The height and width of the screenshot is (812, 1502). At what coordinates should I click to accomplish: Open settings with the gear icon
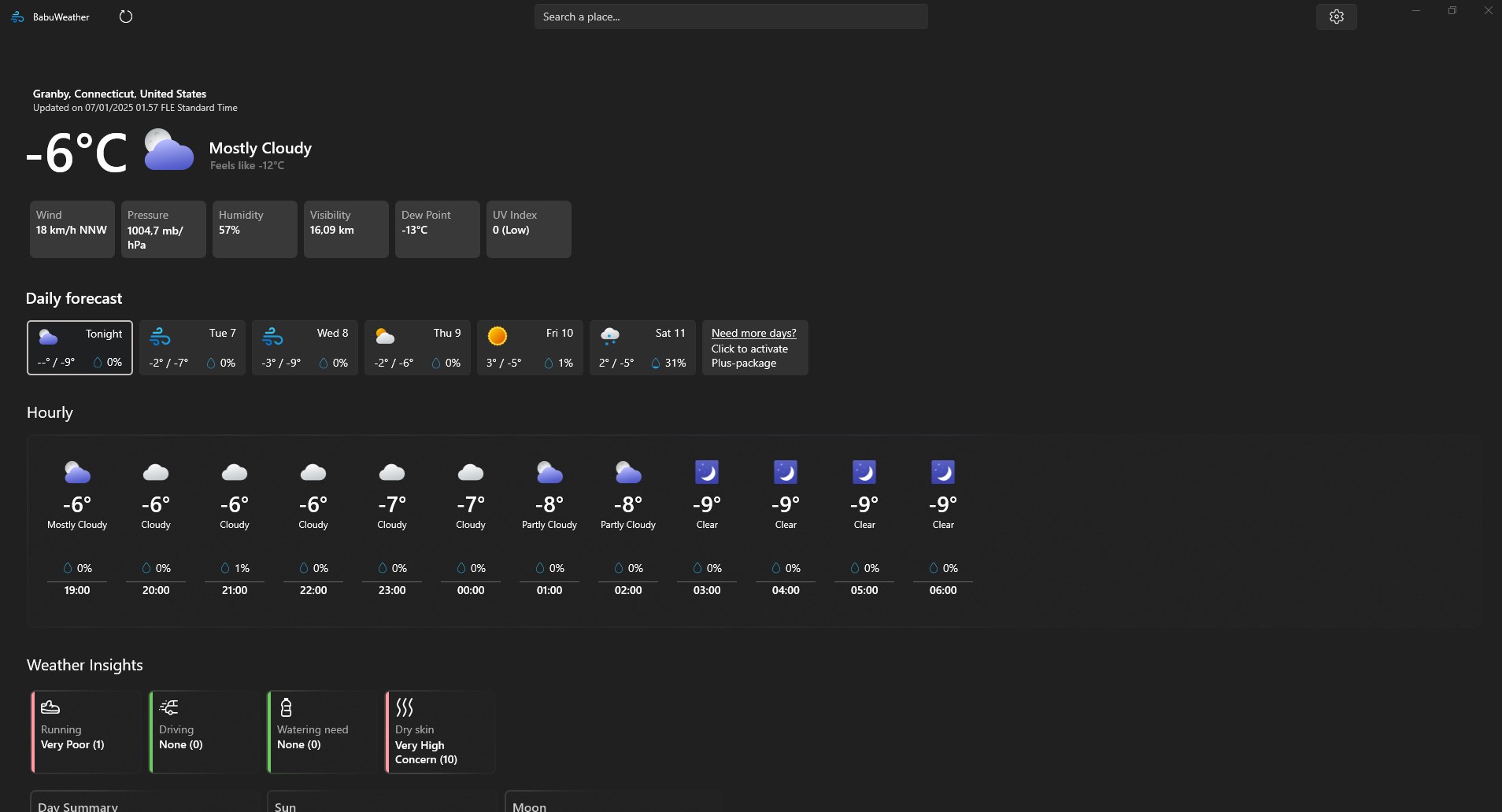click(1336, 17)
